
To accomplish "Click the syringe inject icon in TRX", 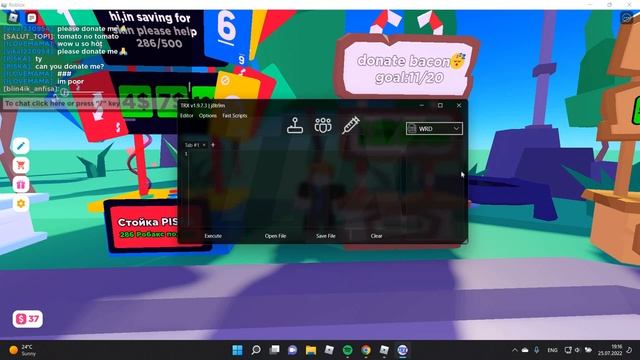I will pyautogui.click(x=351, y=125).
